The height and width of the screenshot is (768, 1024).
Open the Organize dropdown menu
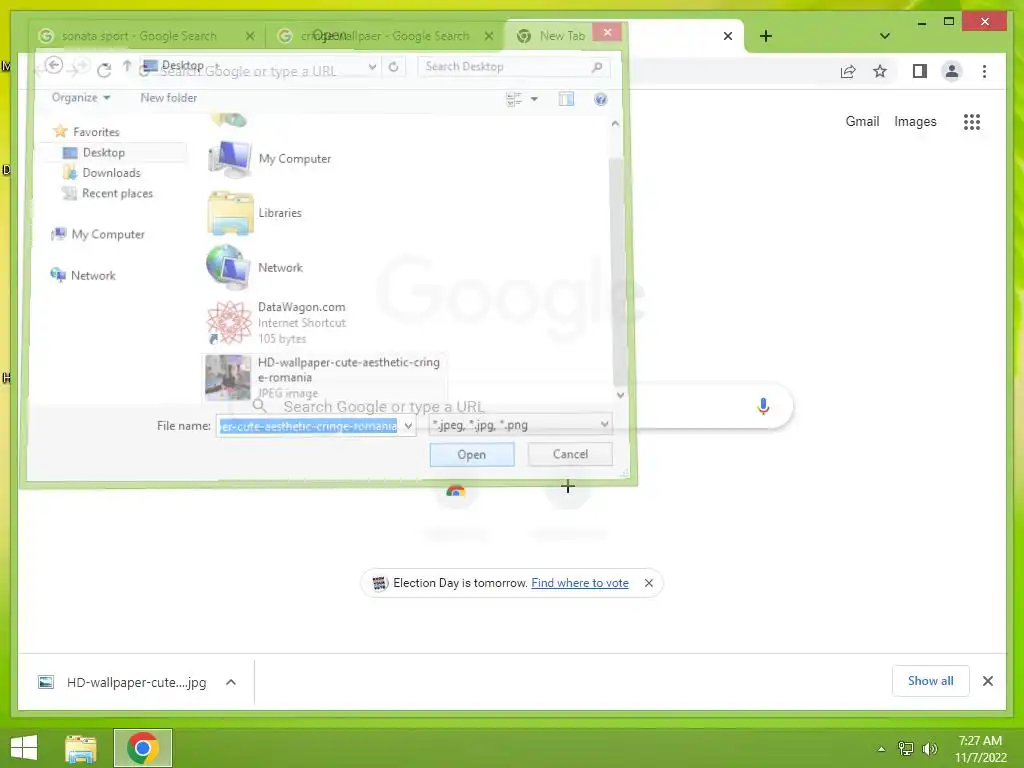pos(81,98)
